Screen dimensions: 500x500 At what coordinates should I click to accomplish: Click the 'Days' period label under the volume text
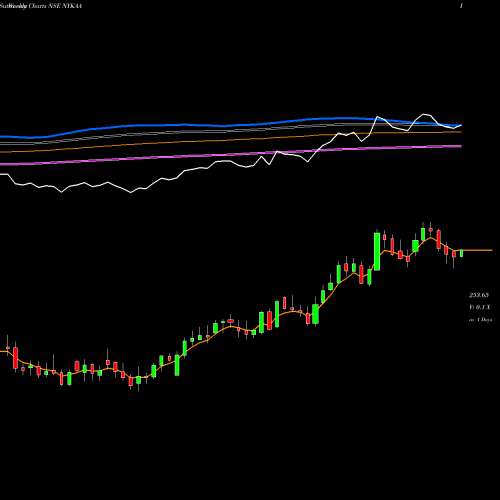[x=480, y=319]
